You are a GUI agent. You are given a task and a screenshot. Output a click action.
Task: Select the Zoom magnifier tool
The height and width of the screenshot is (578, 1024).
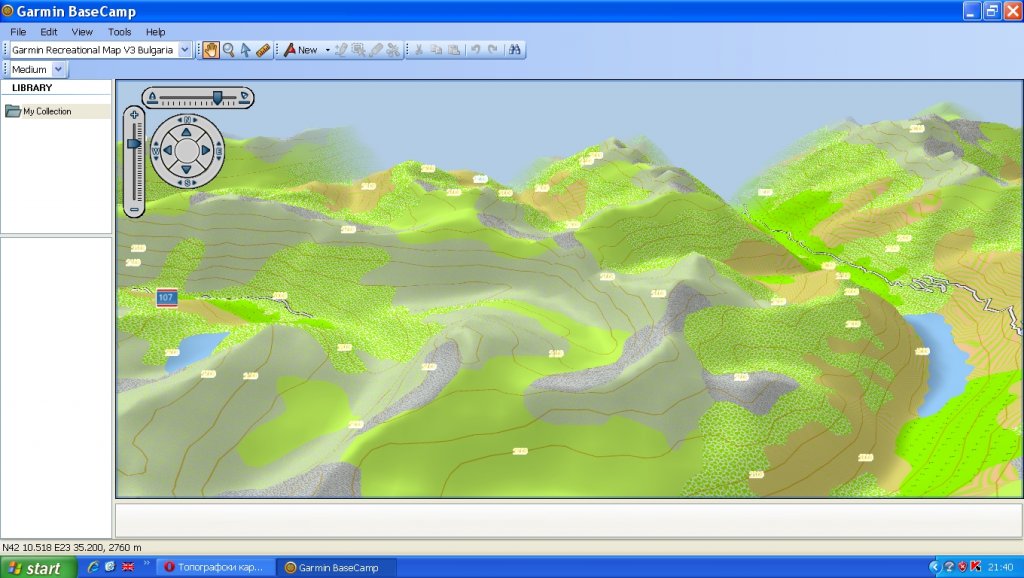228,50
